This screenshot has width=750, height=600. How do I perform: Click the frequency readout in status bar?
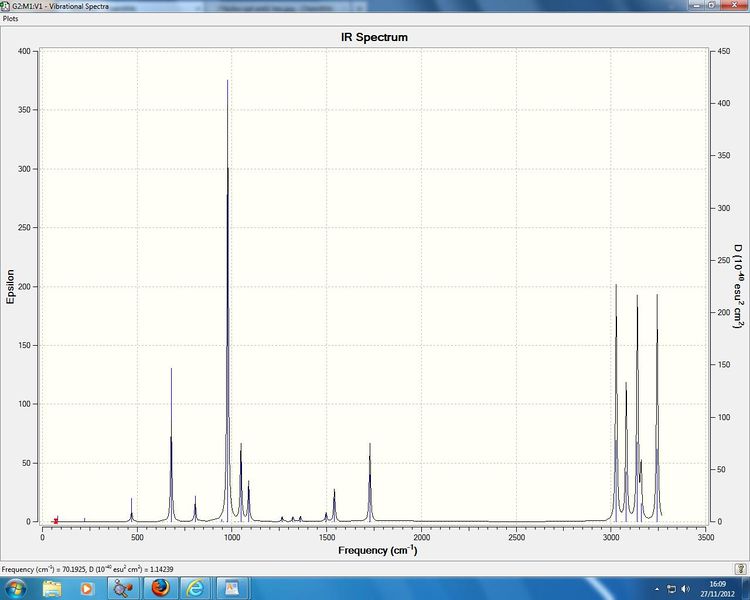click(x=88, y=569)
